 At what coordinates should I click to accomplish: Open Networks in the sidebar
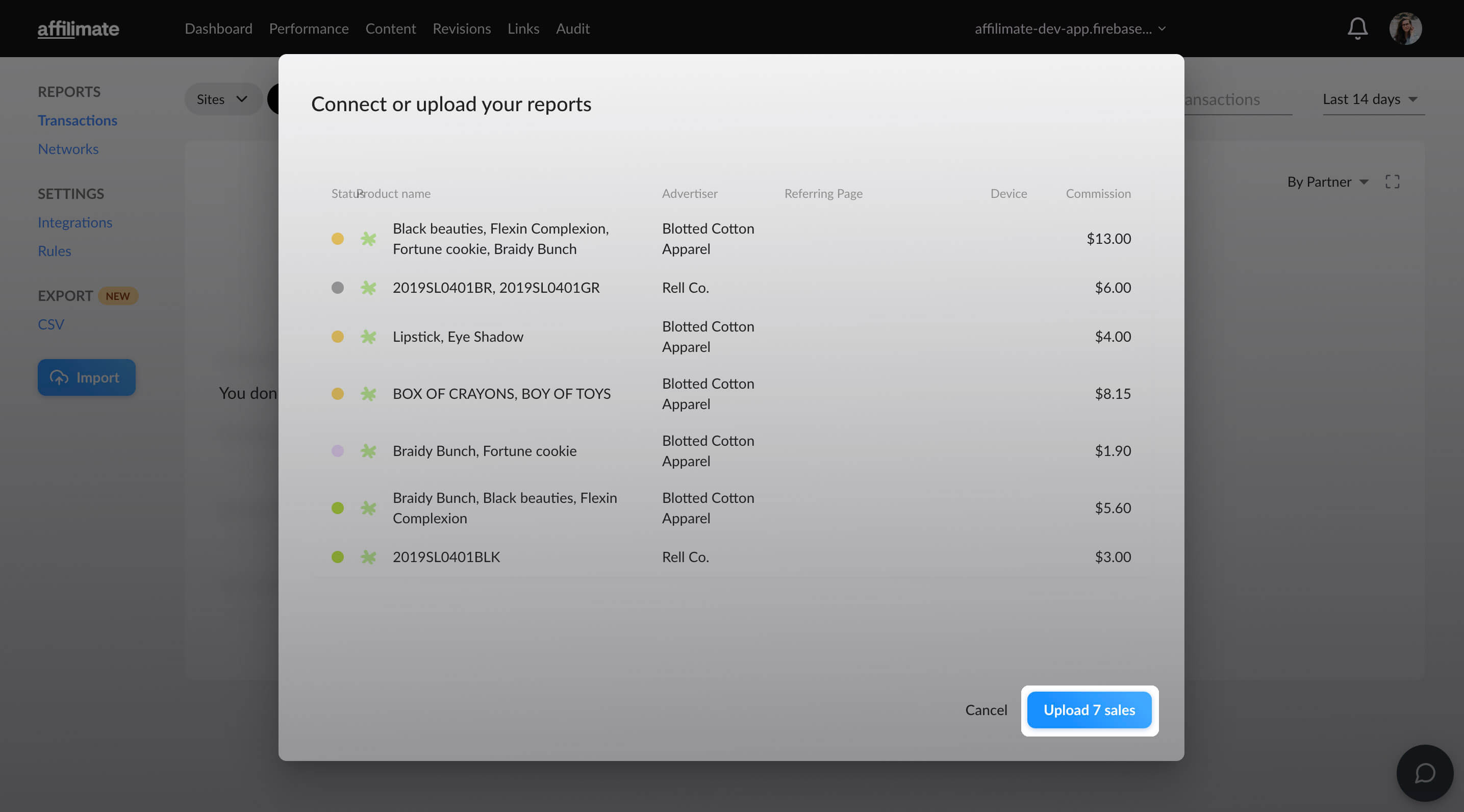68,149
